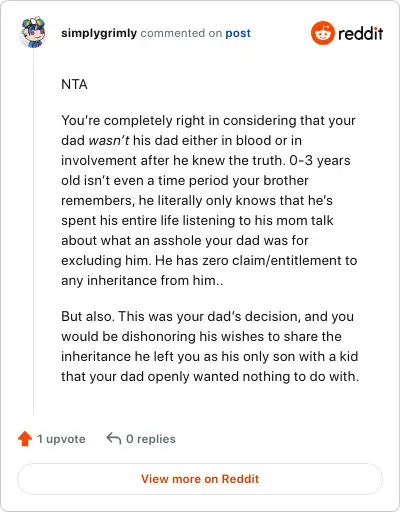Open the 'View more on Reddit' button
Image resolution: width=400 pixels, height=512 pixels.
[x=200, y=479]
